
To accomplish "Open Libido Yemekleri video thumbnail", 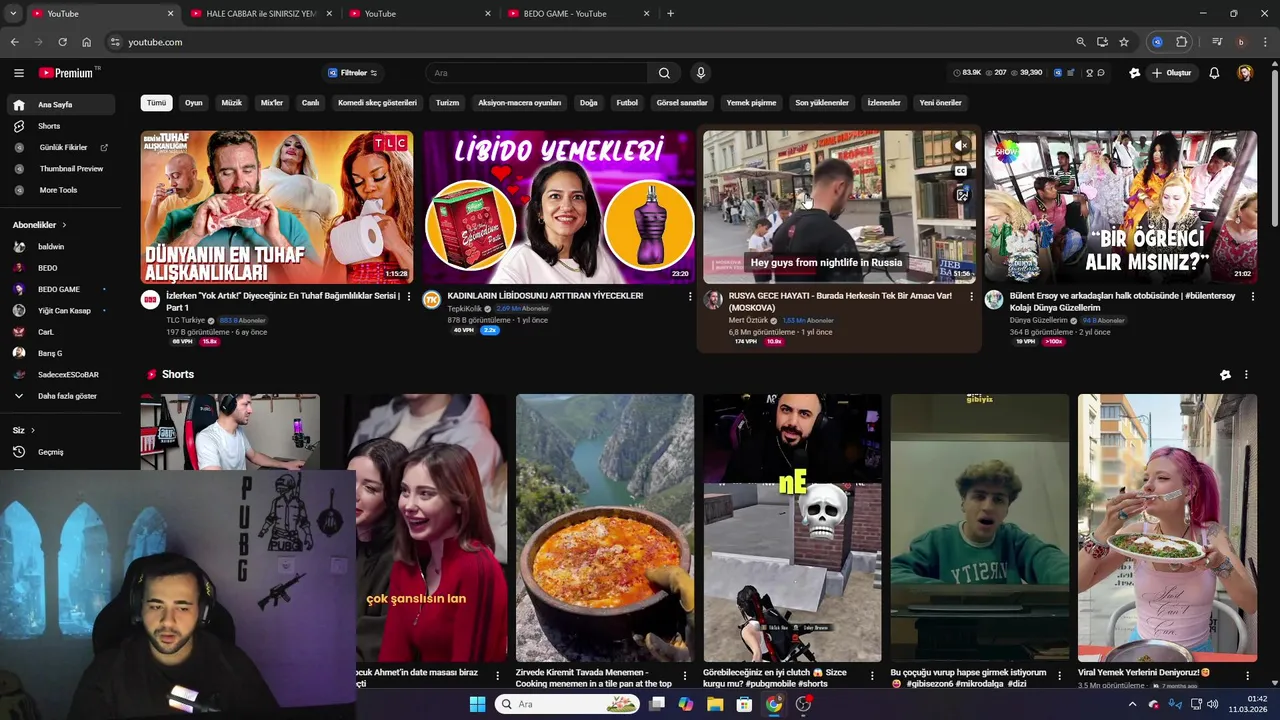I will coord(558,207).
